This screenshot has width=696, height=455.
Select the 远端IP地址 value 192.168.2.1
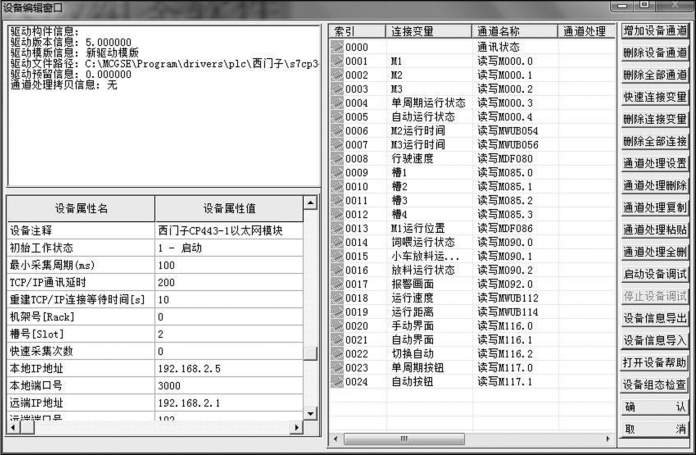coord(229,403)
